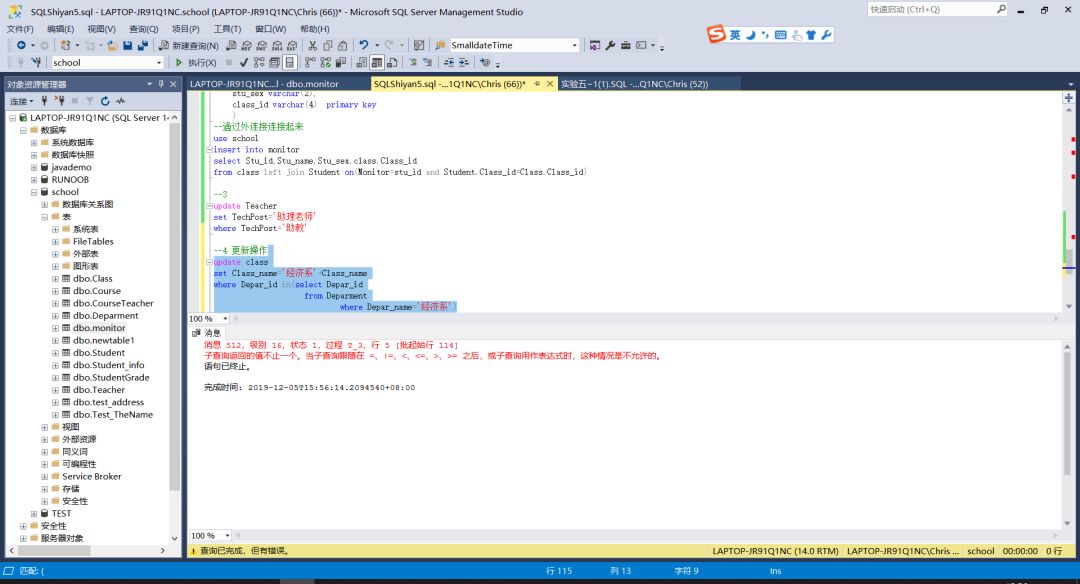Click the activity monitor icon in Object Explorer

tap(120, 101)
